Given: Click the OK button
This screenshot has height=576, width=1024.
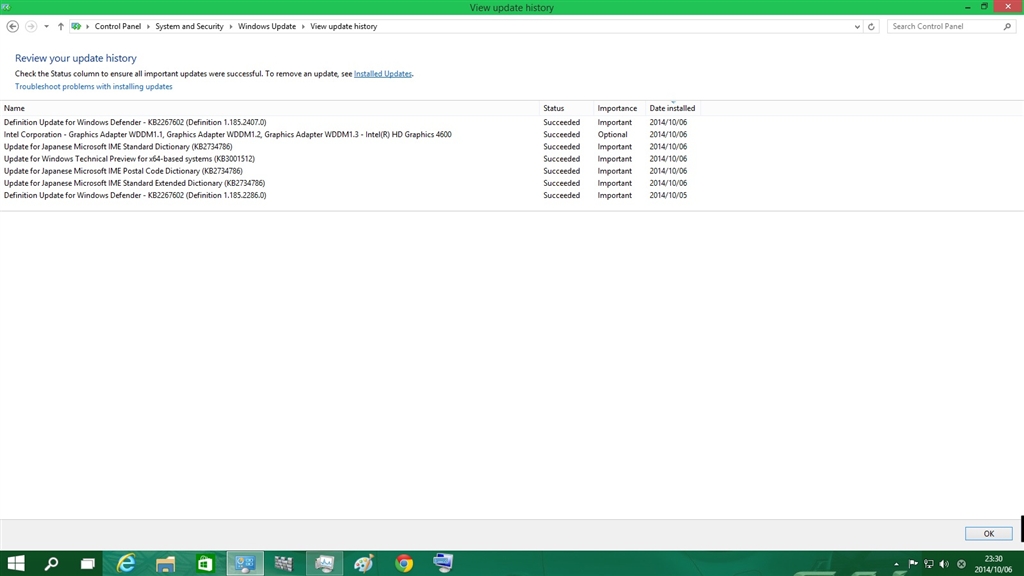Looking at the screenshot, I should [989, 534].
